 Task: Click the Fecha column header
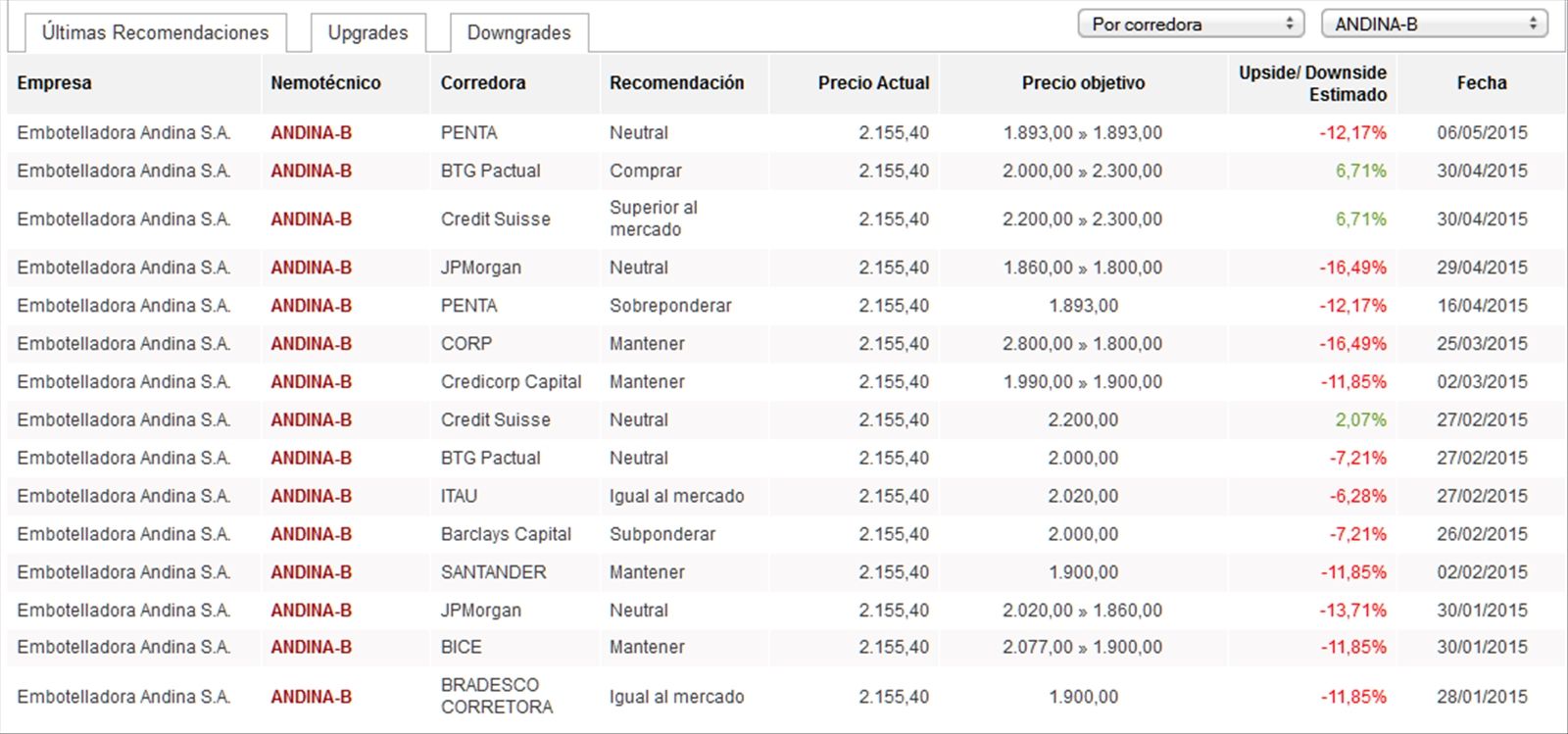1481,83
